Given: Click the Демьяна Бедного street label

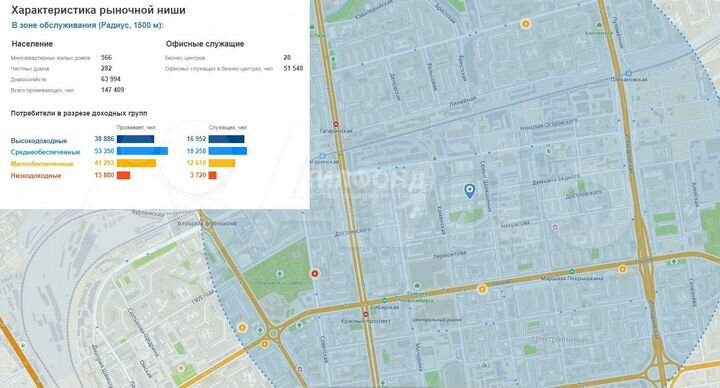Looking at the screenshot, I should [x=556, y=180].
